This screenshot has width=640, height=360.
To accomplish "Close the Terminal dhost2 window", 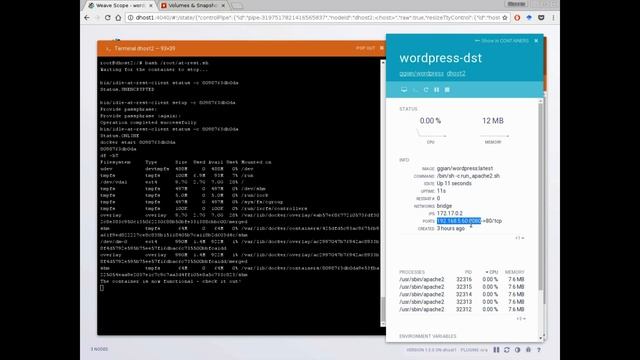I will pyautogui.click(x=382, y=48).
